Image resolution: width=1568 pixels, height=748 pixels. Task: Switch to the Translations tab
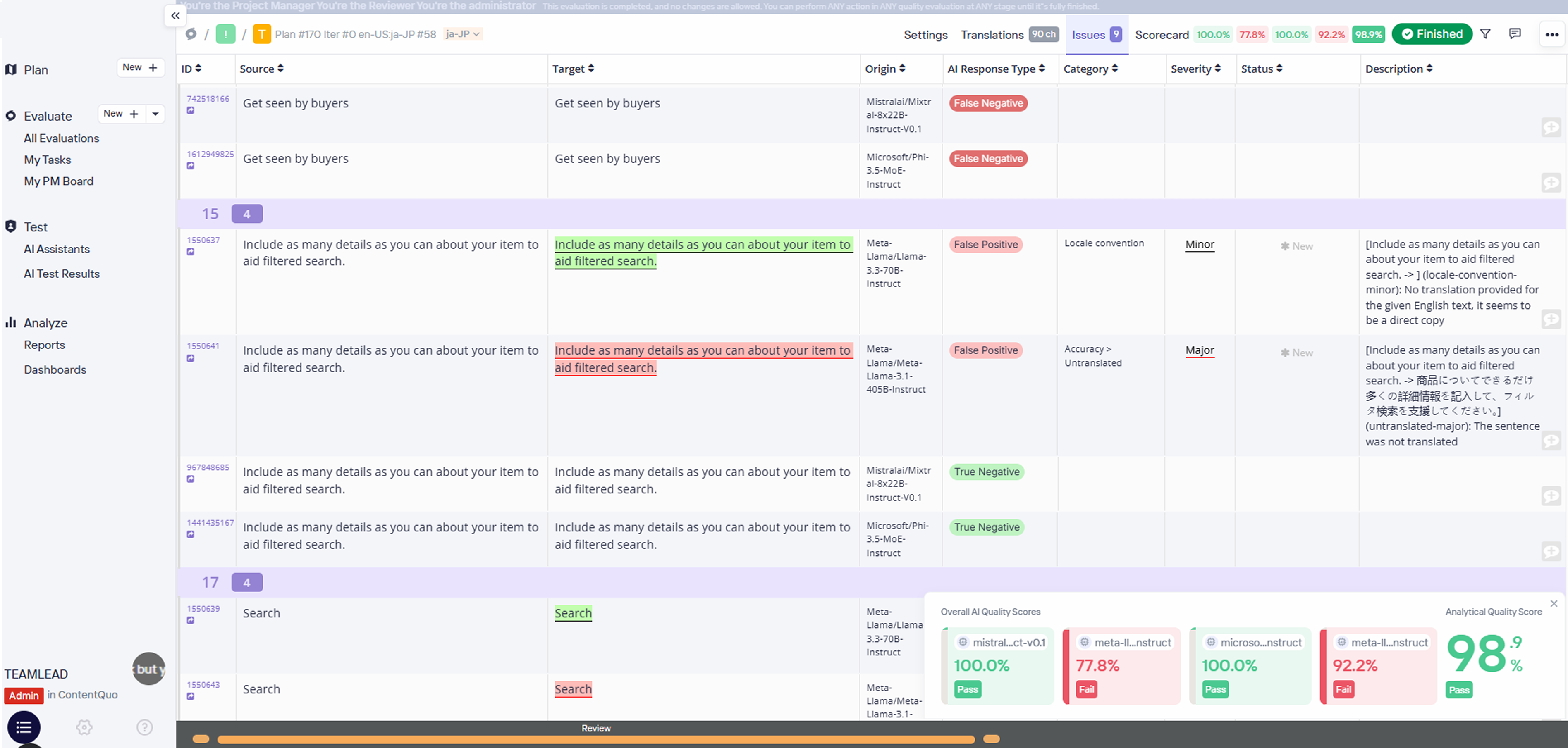coord(992,35)
